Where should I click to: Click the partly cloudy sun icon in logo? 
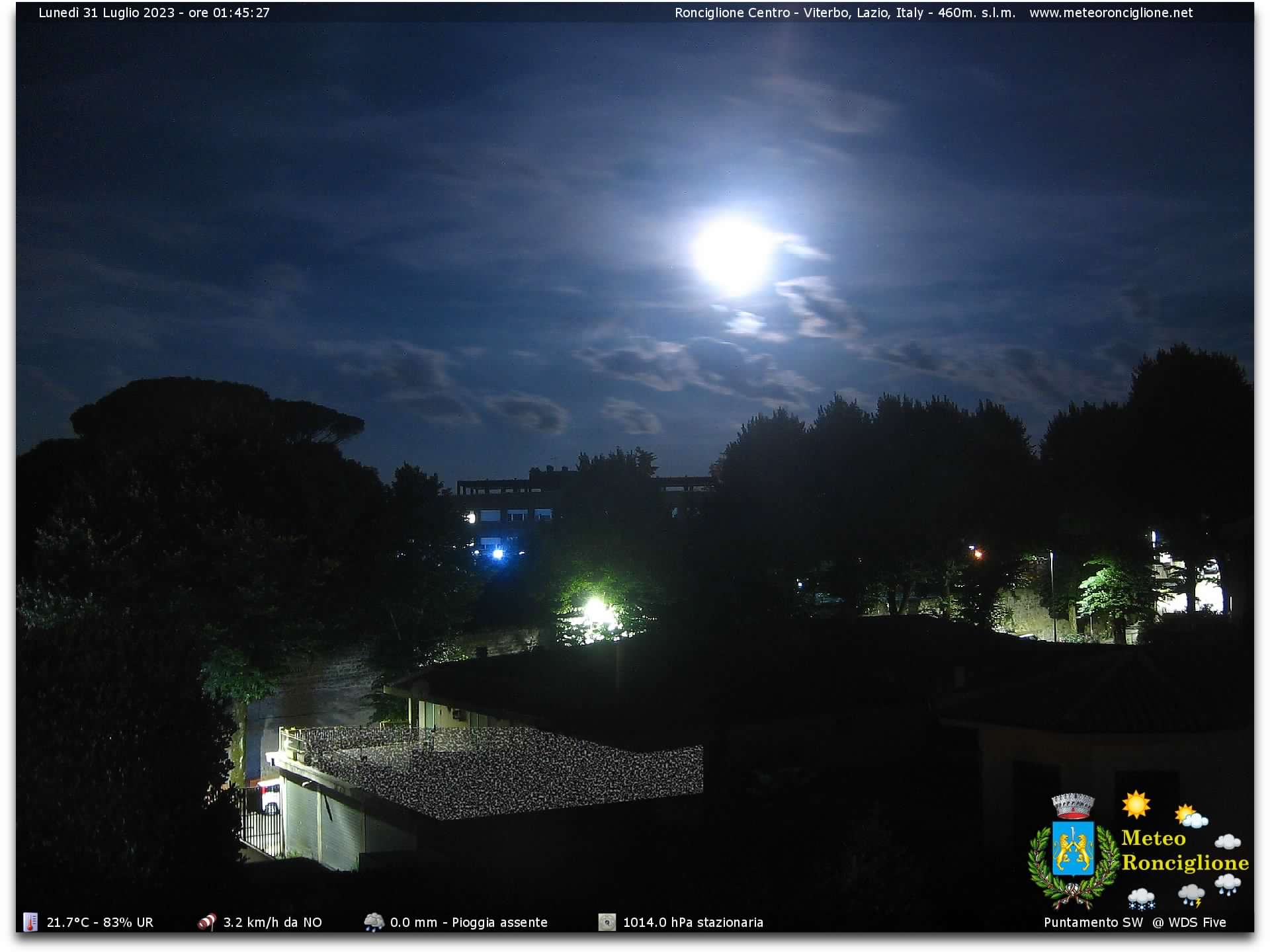click(x=1191, y=816)
